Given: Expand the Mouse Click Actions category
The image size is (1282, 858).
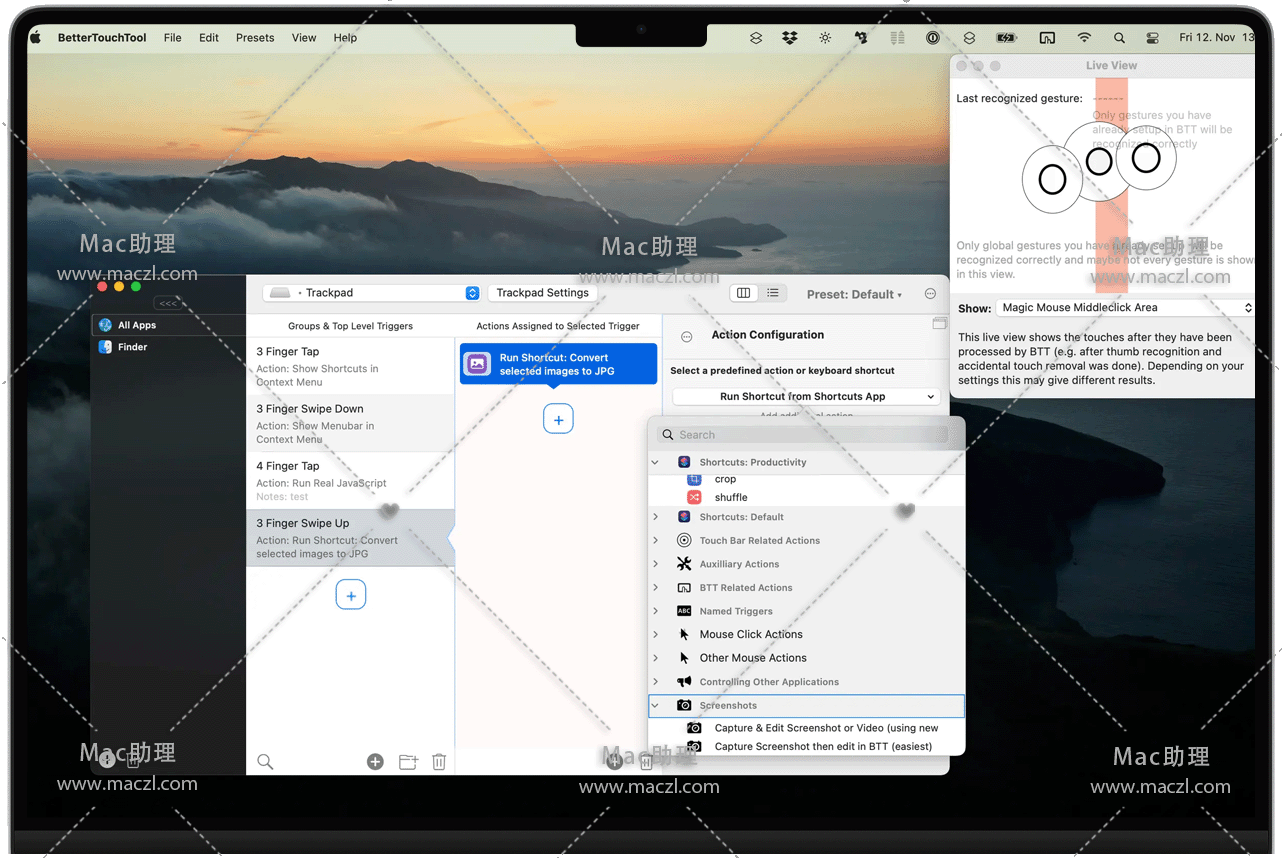Looking at the screenshot, I should 656,634.
